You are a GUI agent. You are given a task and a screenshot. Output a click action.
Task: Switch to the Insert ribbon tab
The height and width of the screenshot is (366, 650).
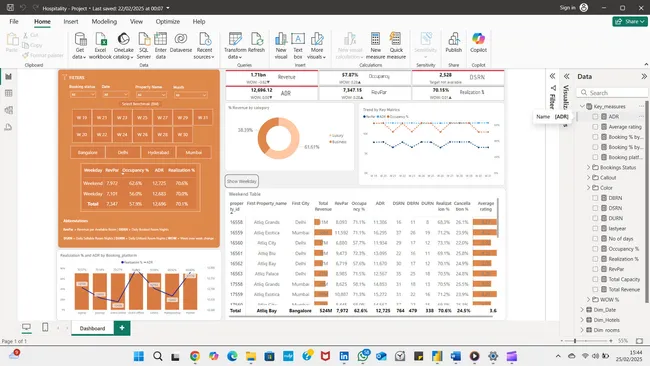(x=71, y=22)
